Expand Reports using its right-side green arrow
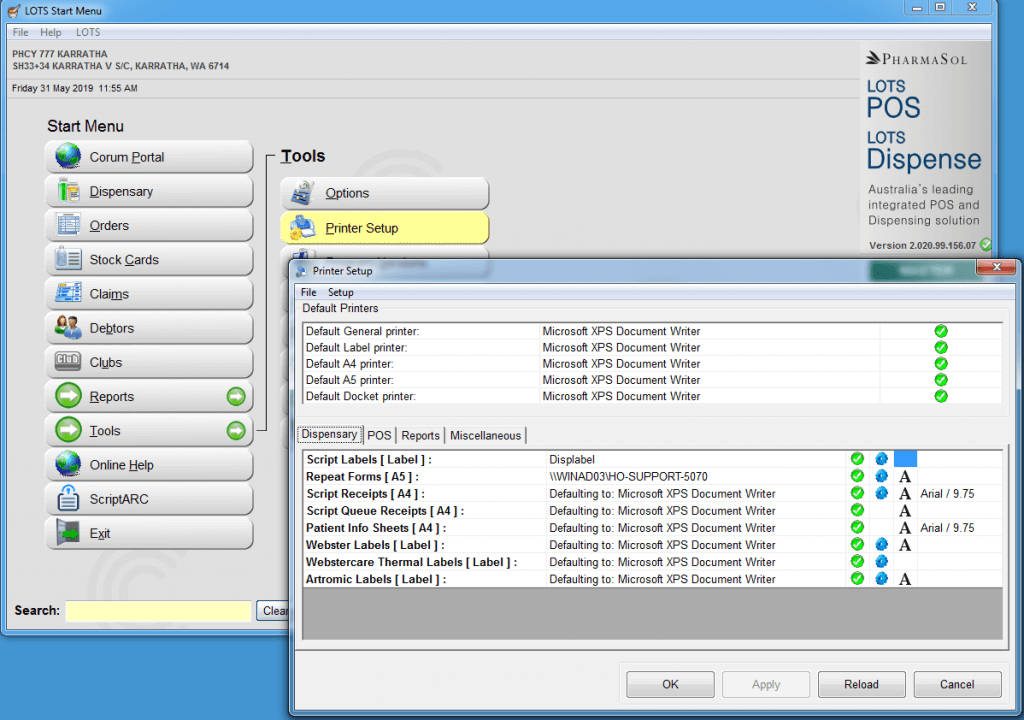Image resolution: width=1024 pixels, height=720 pixels. (x=235, y=397)
